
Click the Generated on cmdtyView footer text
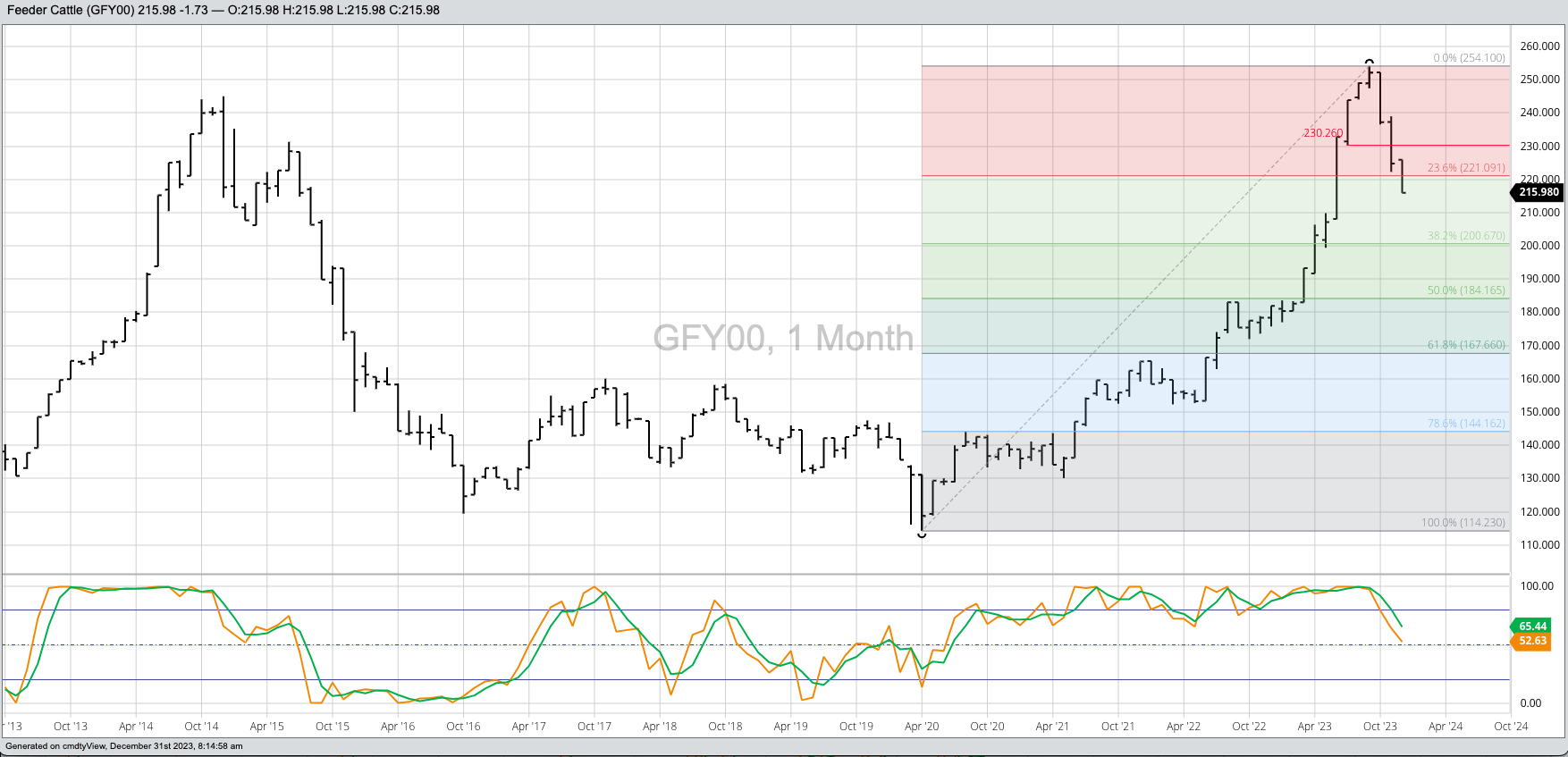(123, 746)
